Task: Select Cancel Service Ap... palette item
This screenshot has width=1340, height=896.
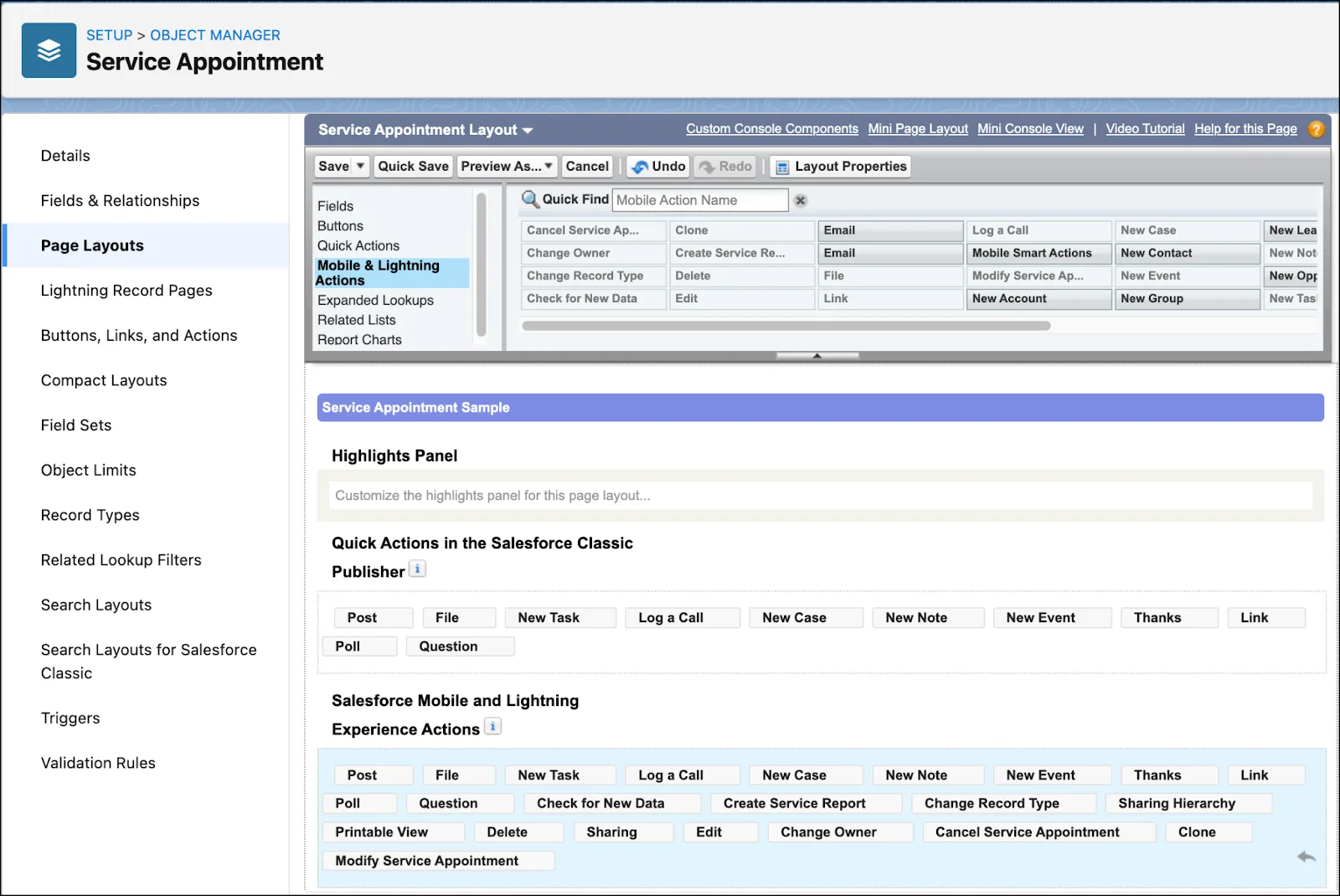Action: tap(593, 230)
